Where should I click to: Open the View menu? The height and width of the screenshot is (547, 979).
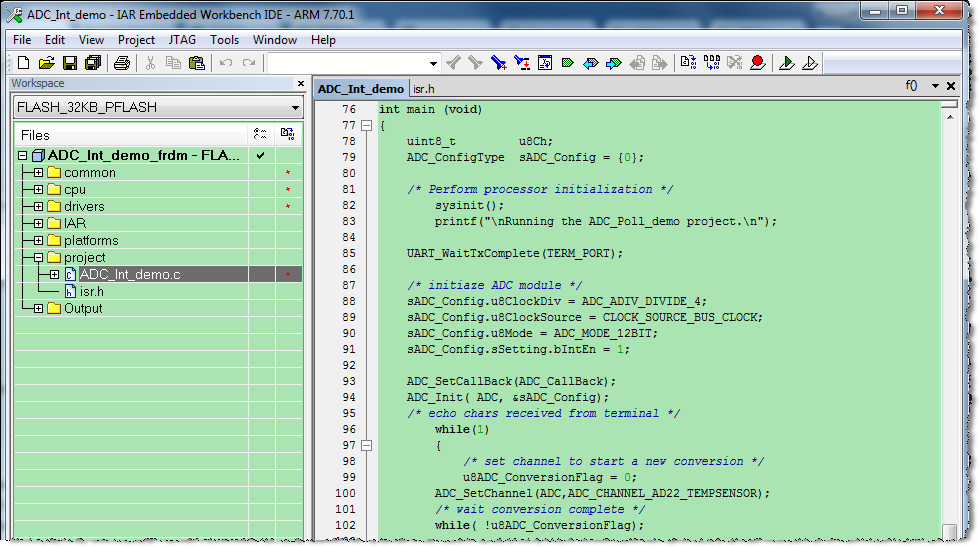click(91, 40)
